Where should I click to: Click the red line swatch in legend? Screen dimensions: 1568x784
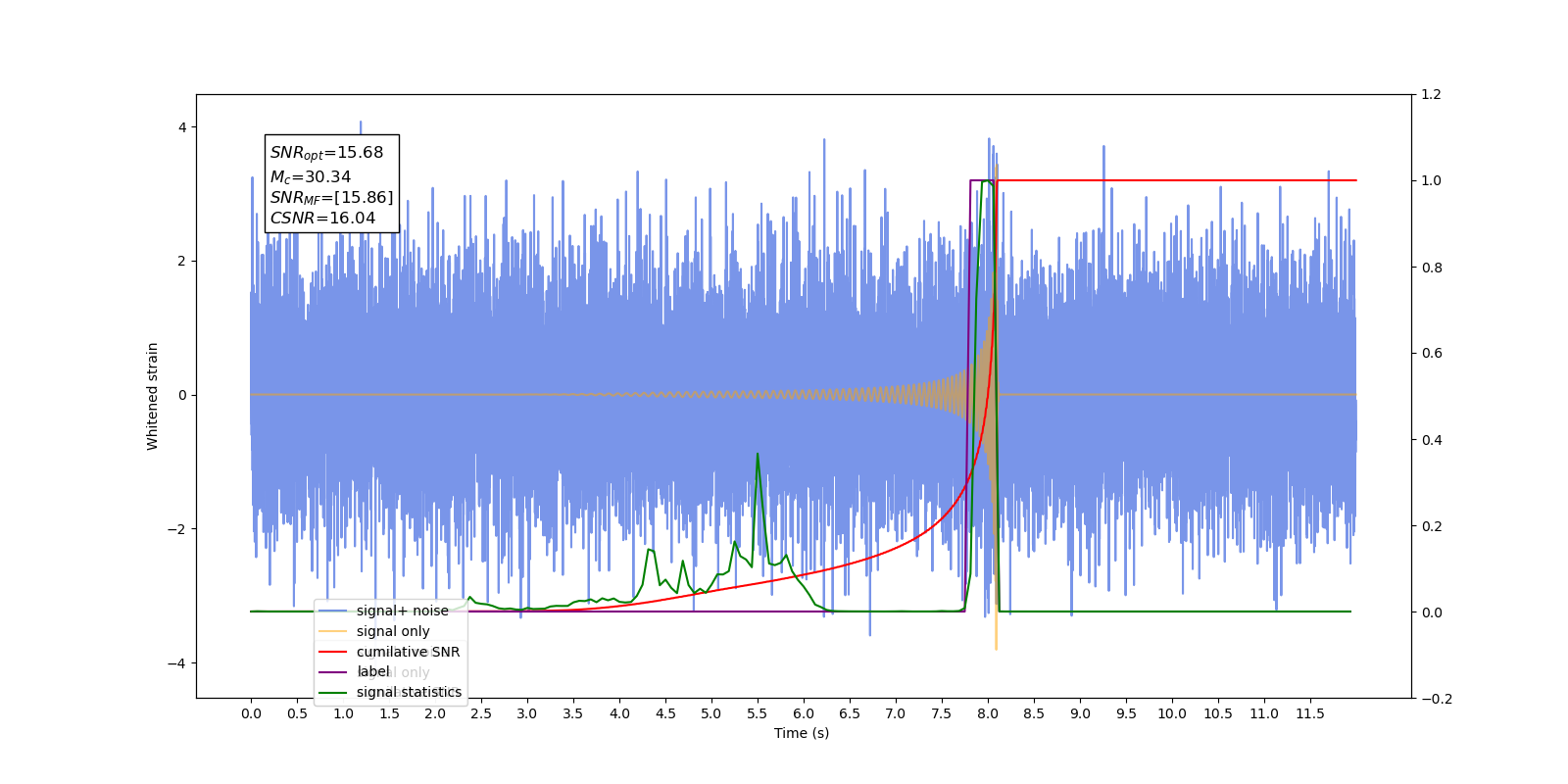point(333,652)
